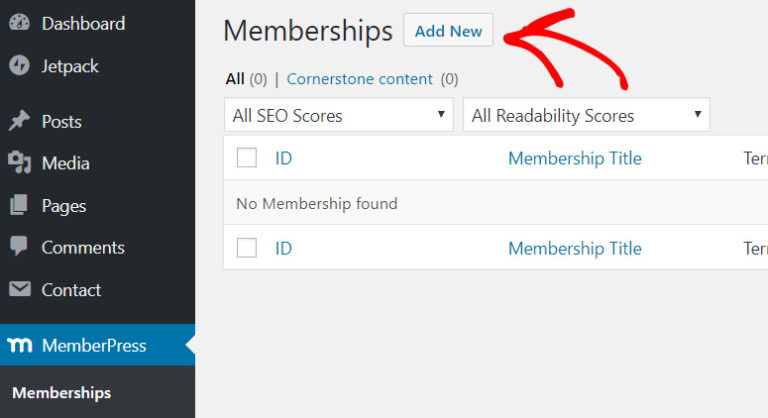Show All memberships filter link
The width and height of the screenshot is (768, 418).
(x=235, y=79)
